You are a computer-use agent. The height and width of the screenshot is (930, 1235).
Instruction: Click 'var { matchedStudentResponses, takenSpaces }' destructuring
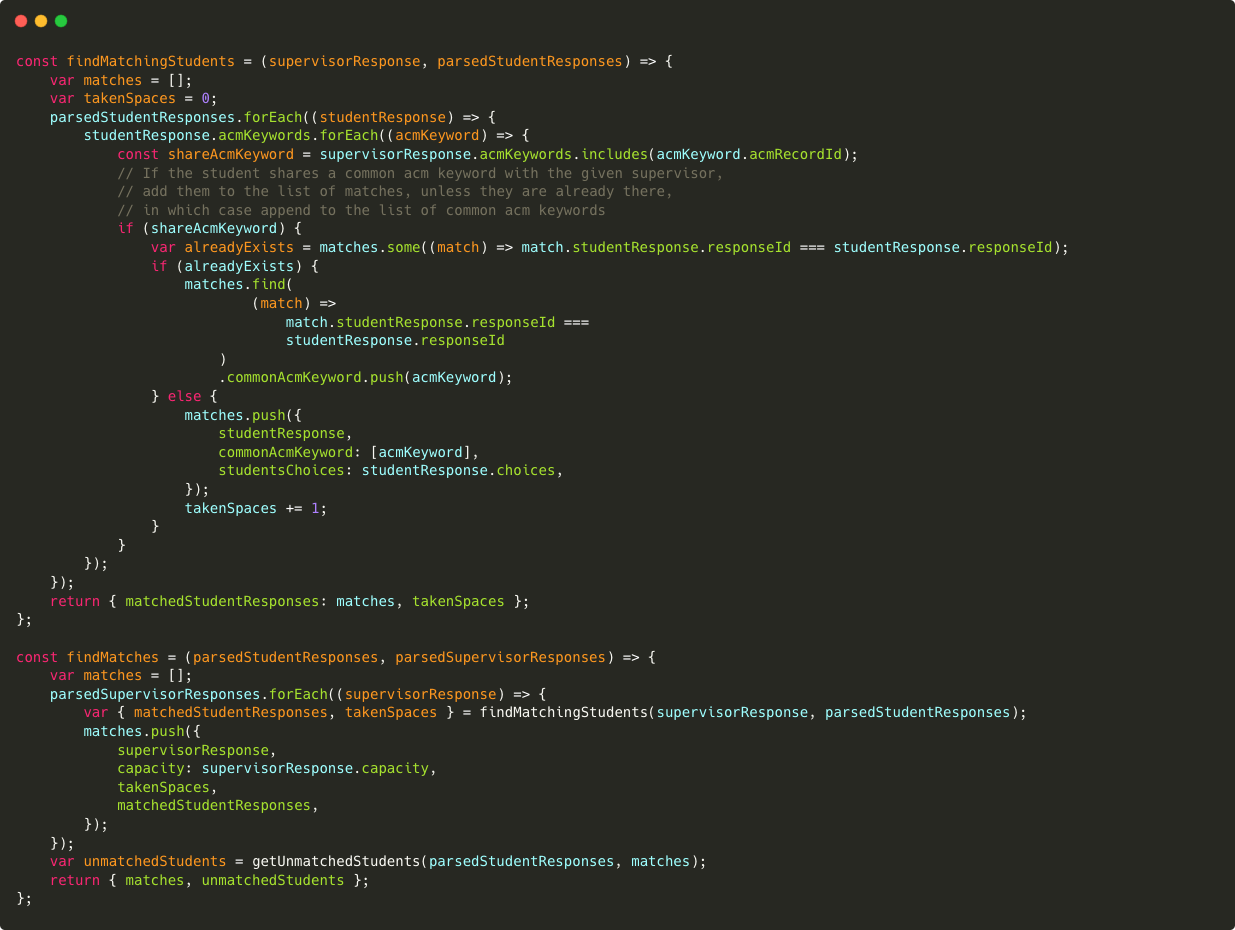click(268, 712)
